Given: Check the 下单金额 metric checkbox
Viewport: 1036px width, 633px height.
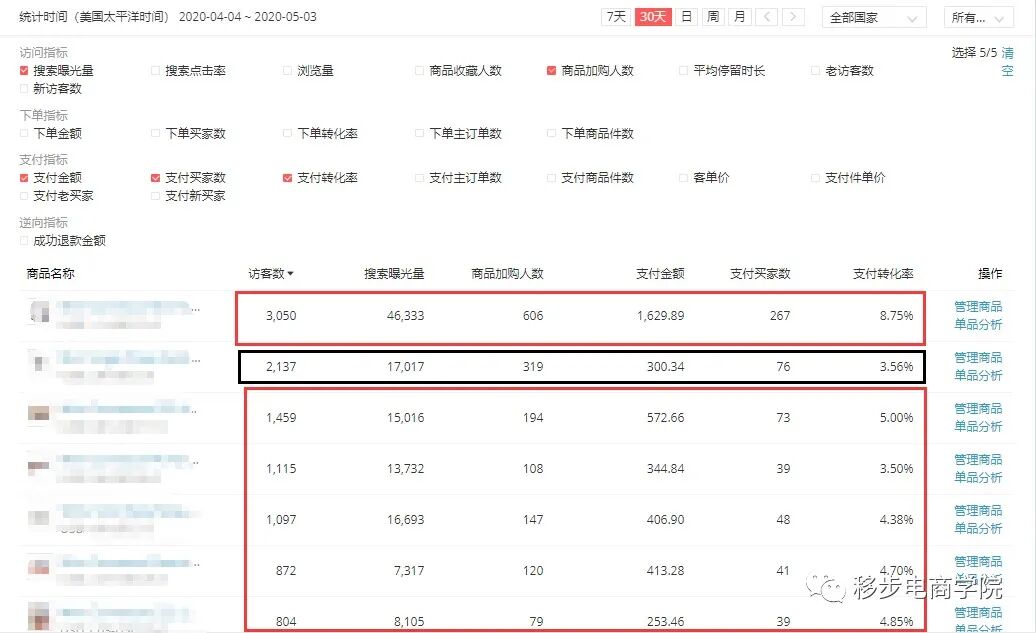Looking at the screenshot, I should pos(22,132).
